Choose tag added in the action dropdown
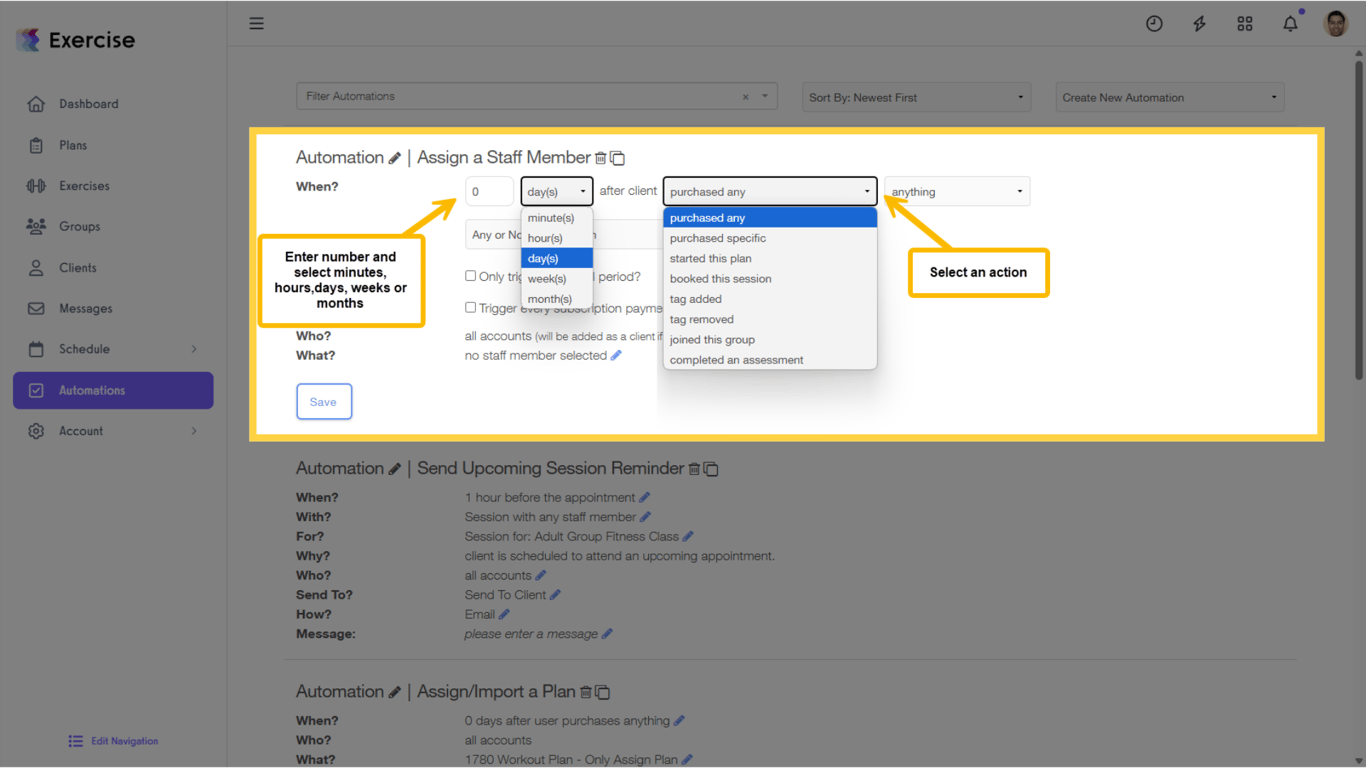Image resolution: width=1366 pixels, height=768 pixels. pyautogui.click(x=695, y=298)
